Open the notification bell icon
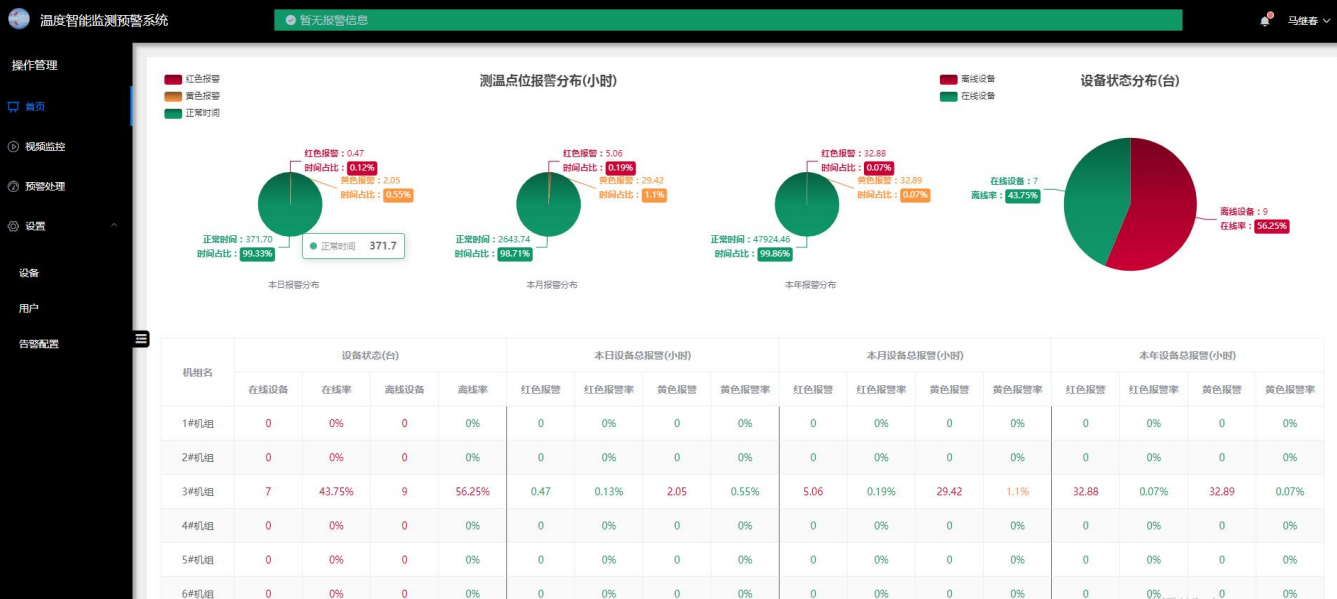This screenshot has height=599, width=1337. click(1265, 21)
